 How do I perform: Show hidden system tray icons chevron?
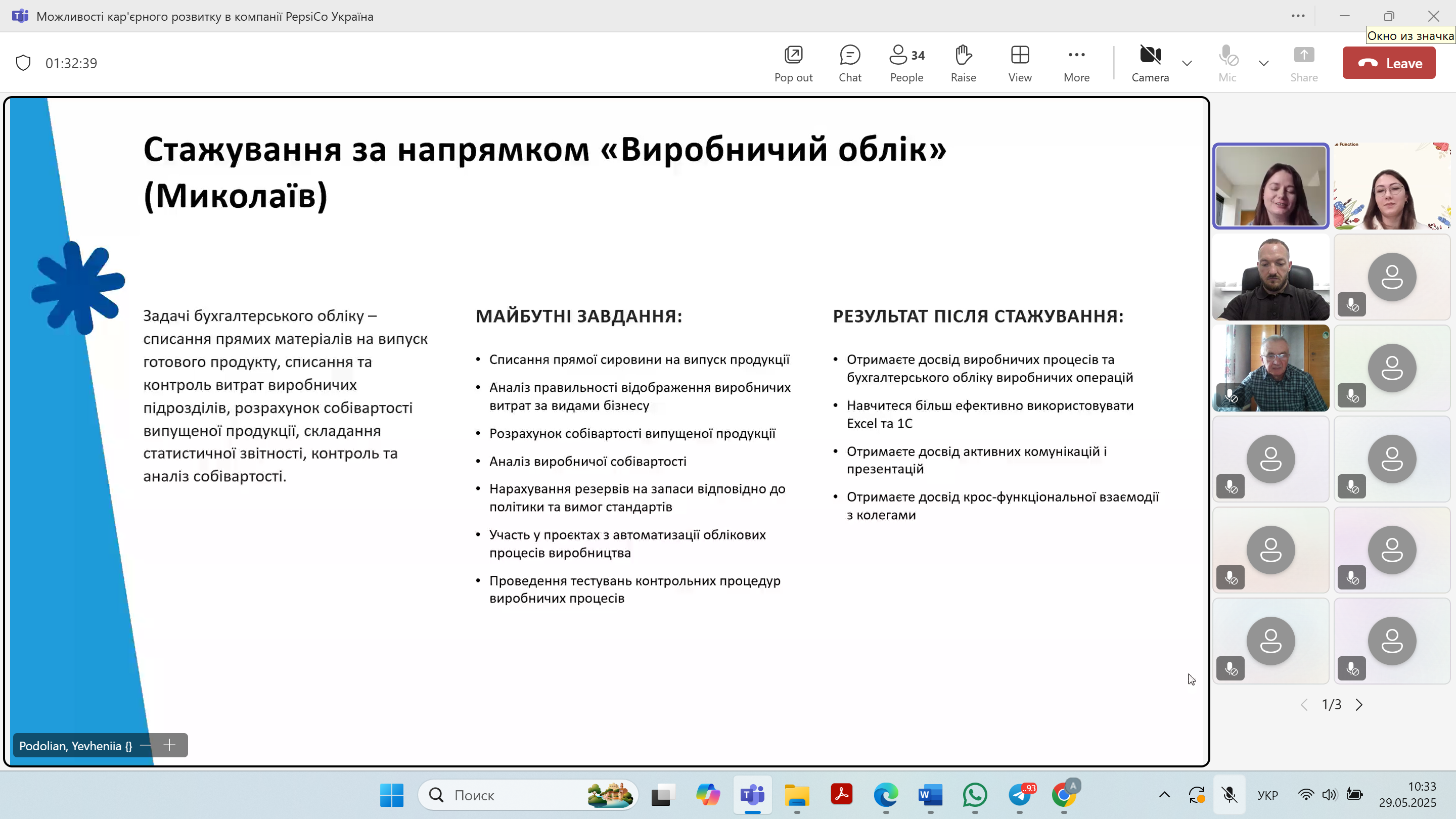1164,795
